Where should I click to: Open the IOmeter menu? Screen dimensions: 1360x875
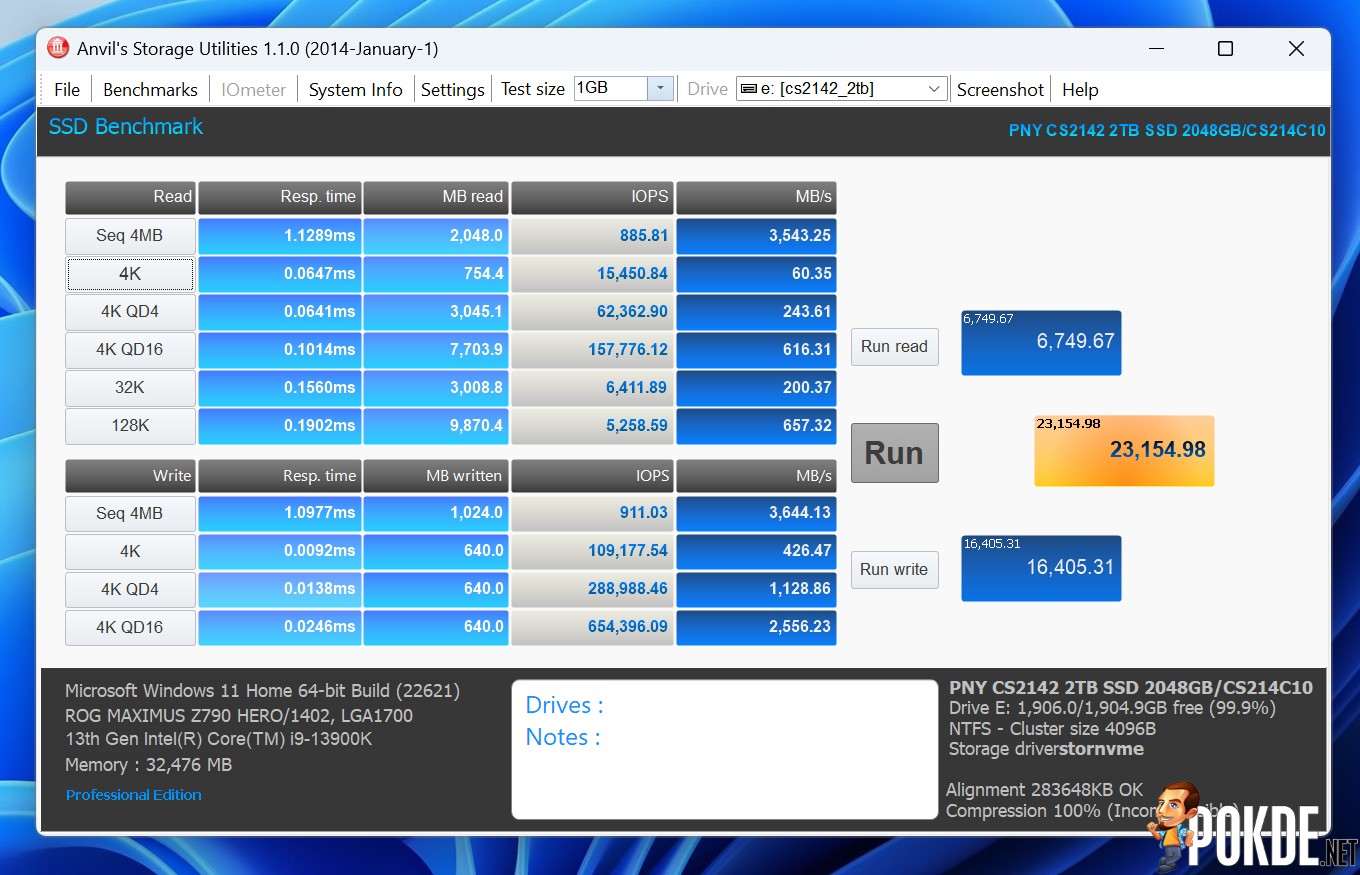(x=253, y=89)
